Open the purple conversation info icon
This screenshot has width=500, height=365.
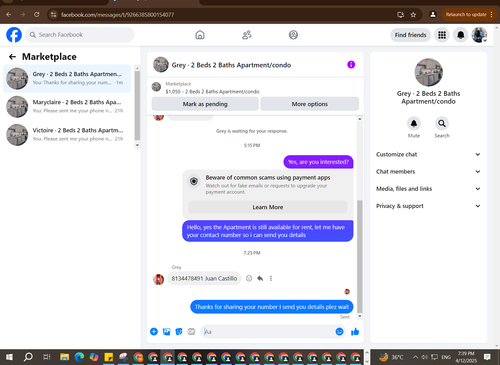(x=351, y=65)
